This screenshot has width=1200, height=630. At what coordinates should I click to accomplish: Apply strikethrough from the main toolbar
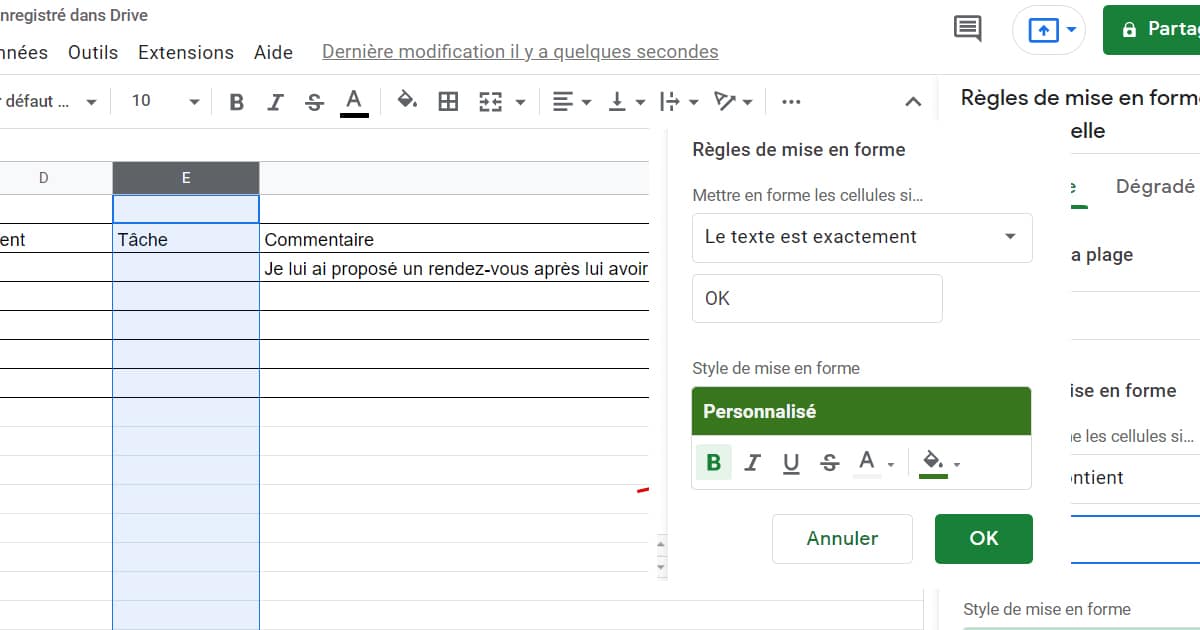point(314,102)
